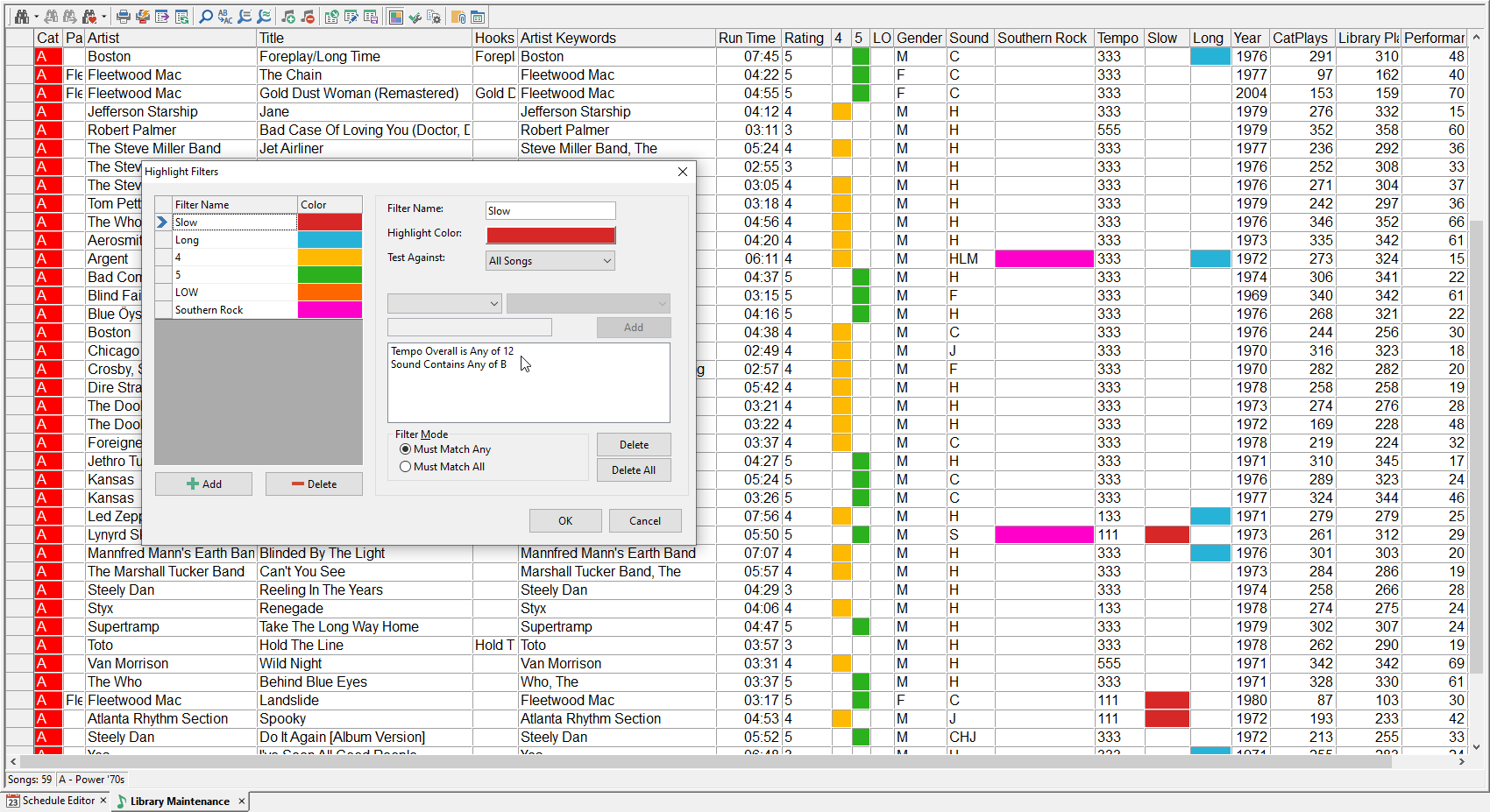Click the Delete All button

click(634, 470)
